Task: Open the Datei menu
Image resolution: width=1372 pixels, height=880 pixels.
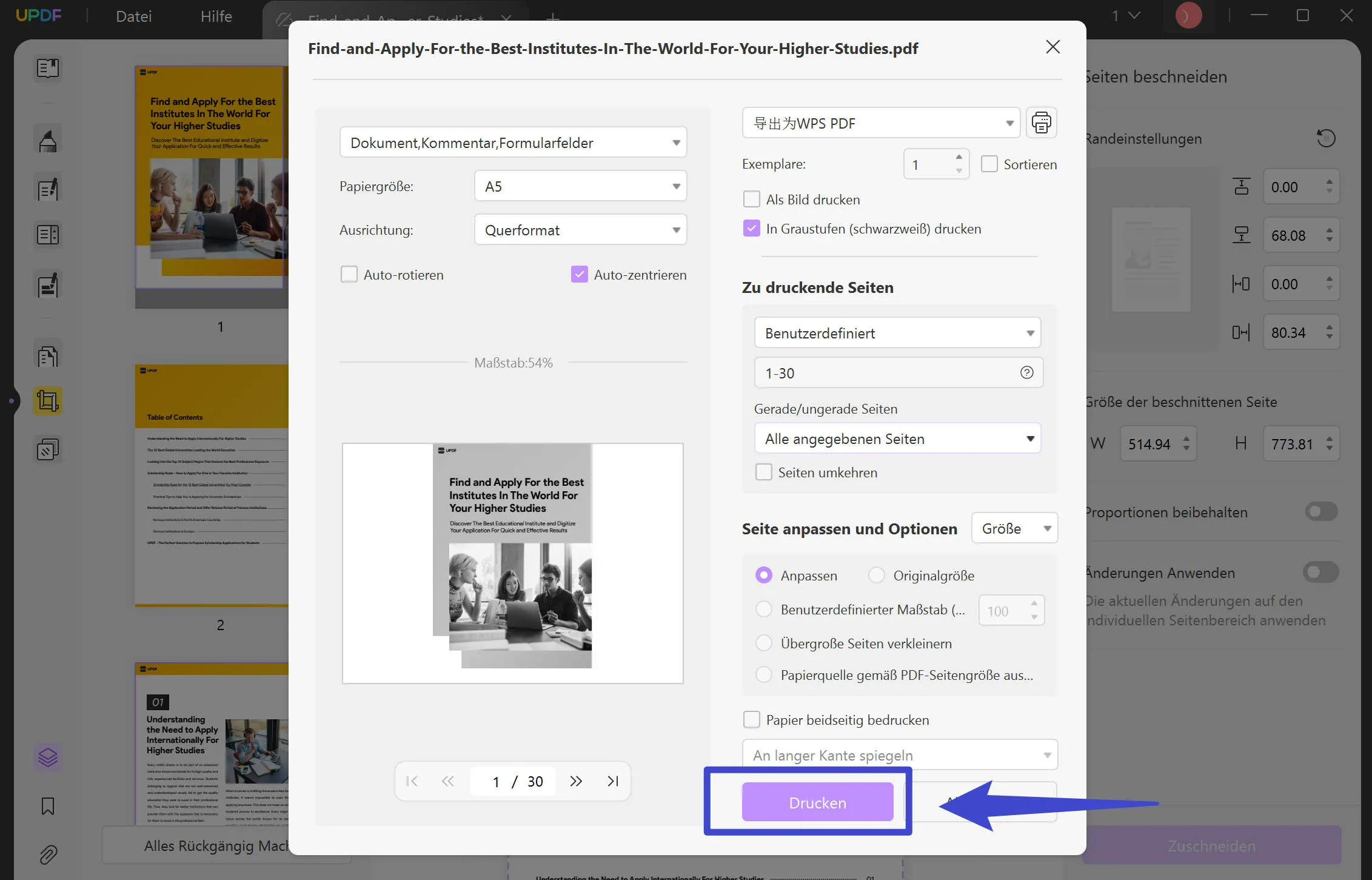Action: [x=133, y=16]
